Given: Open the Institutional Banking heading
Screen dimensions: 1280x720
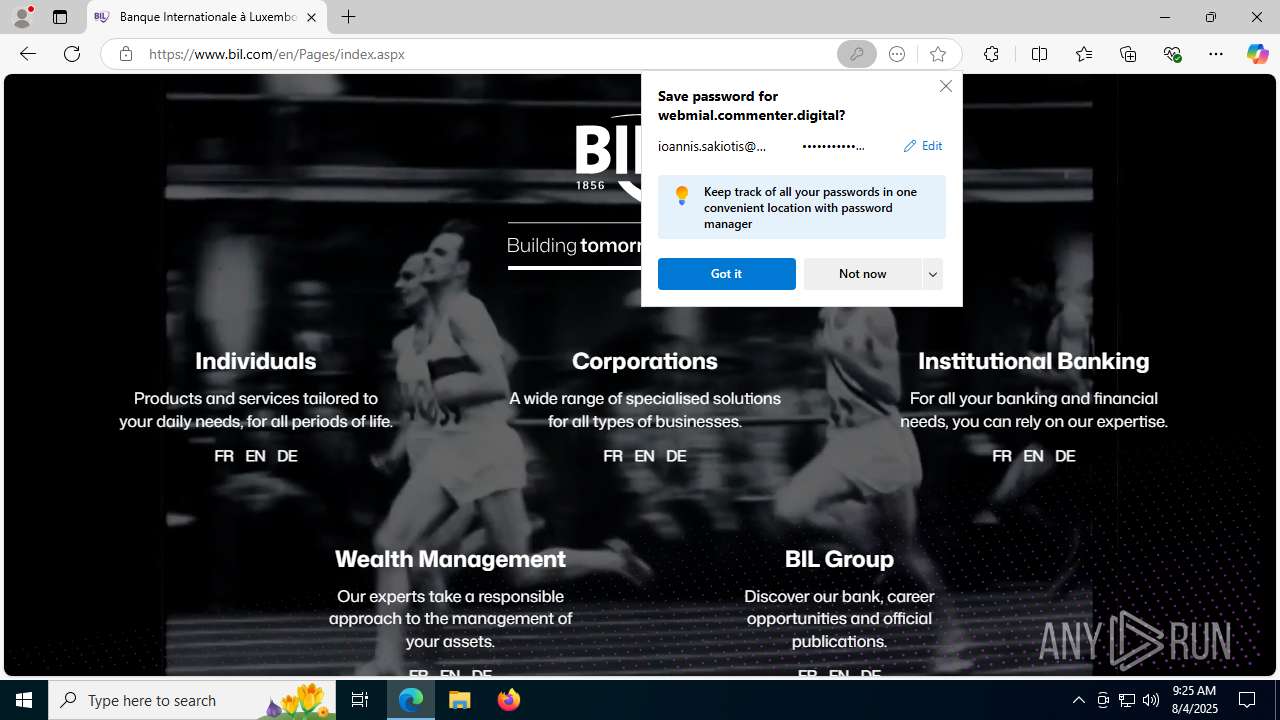Looking at the screenshot, I should (1033, 361).
